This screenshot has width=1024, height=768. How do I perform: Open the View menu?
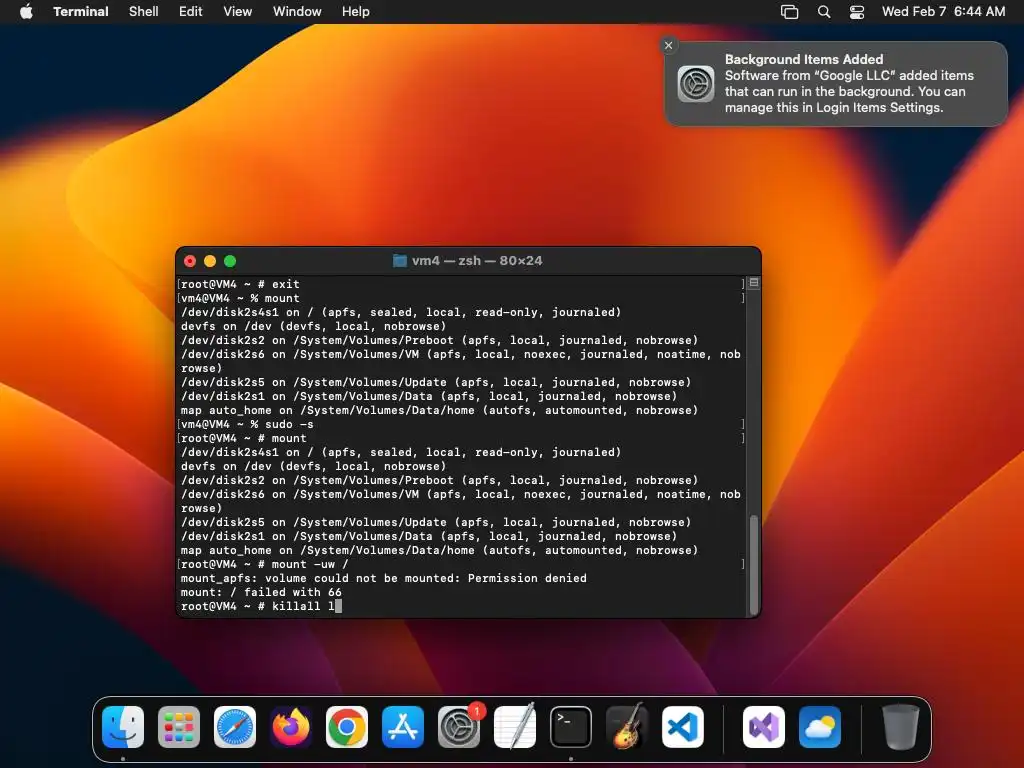238,12
